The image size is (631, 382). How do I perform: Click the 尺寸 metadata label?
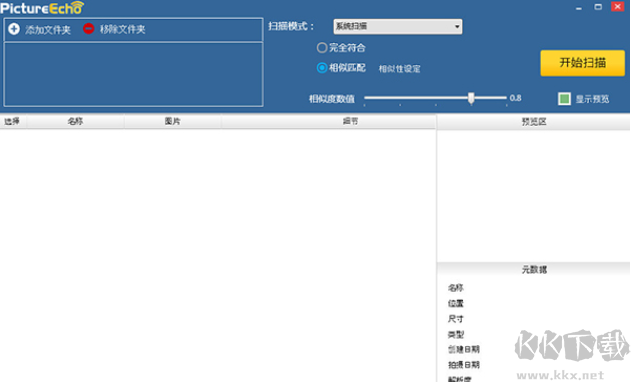456,319
